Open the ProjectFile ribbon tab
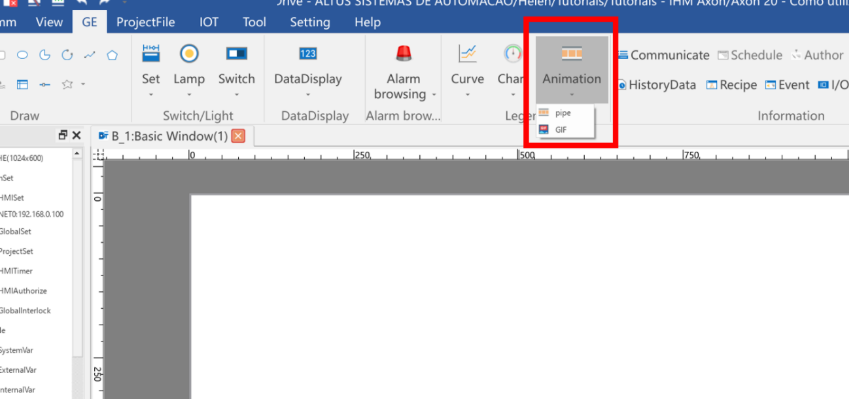Screen dimensions: 849x399 click(x=146, y=22)
